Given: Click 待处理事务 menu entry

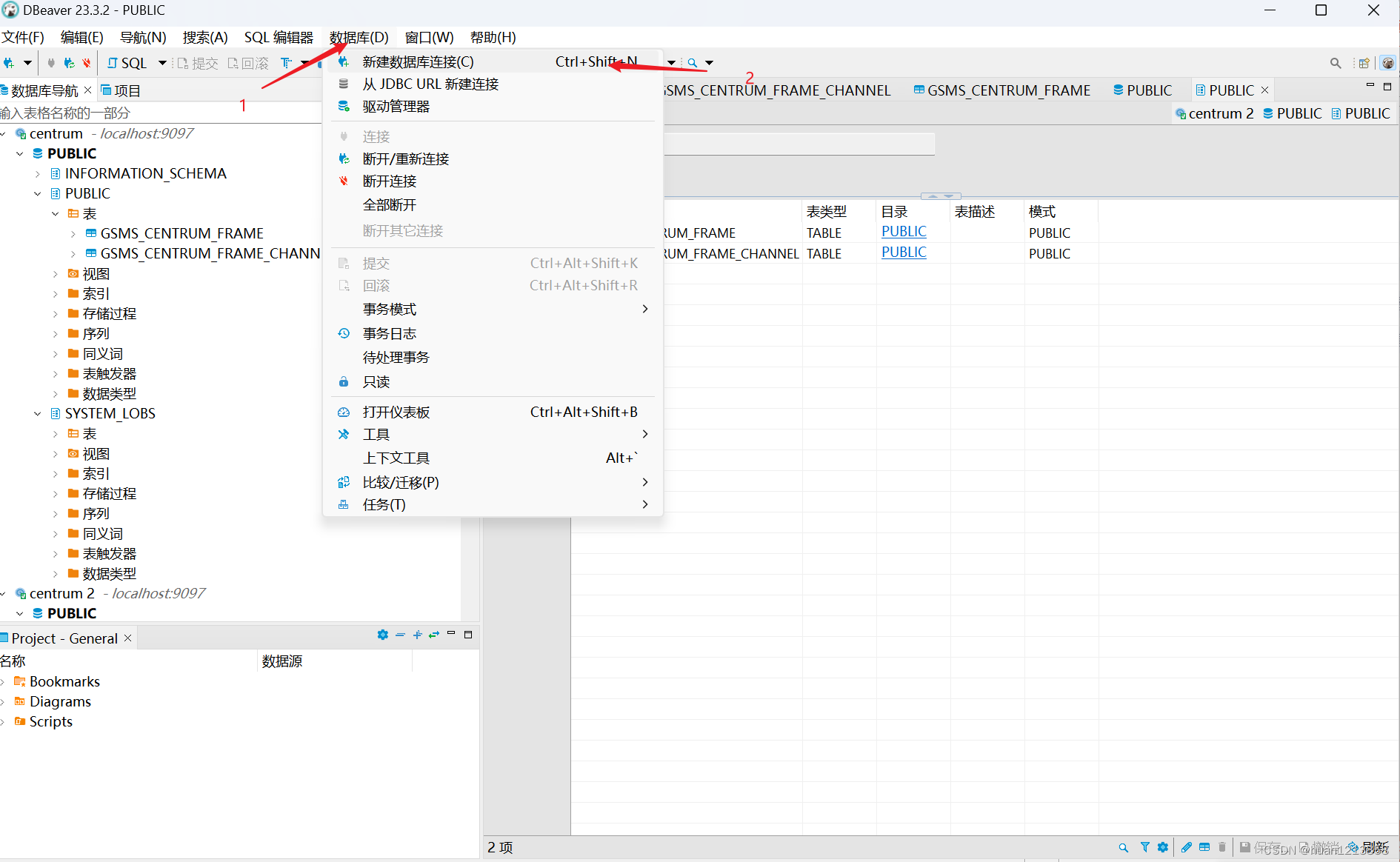Looking at the screenshot, I should (493, 358).
